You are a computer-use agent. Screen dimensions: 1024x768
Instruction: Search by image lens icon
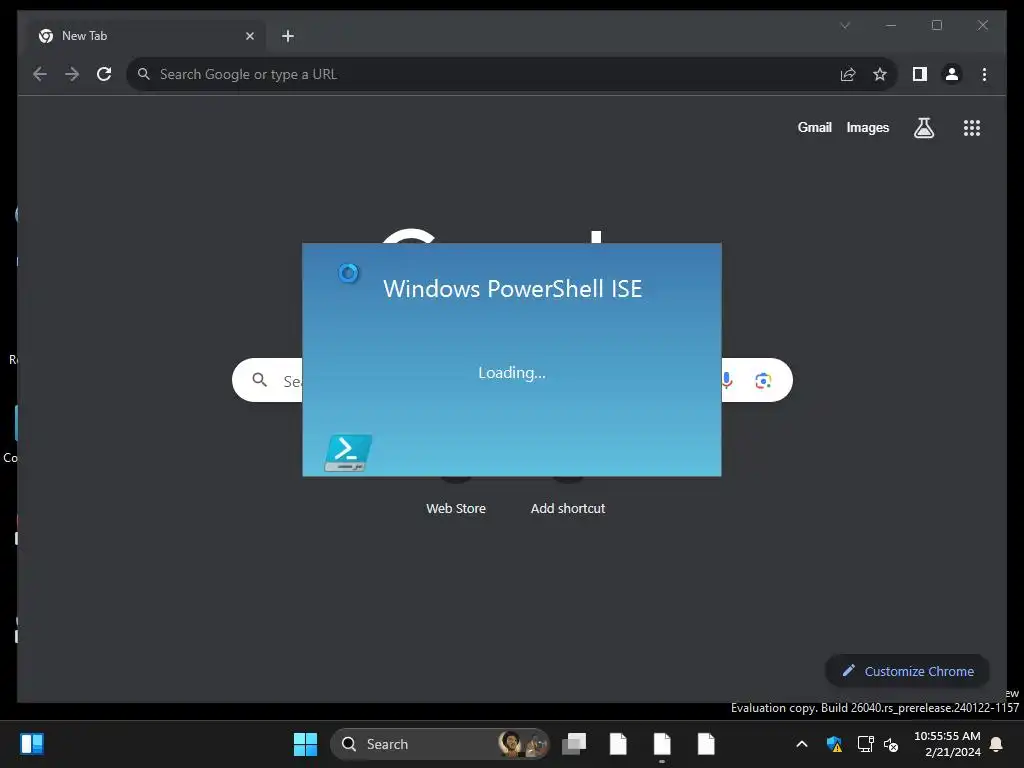(763, 380)
